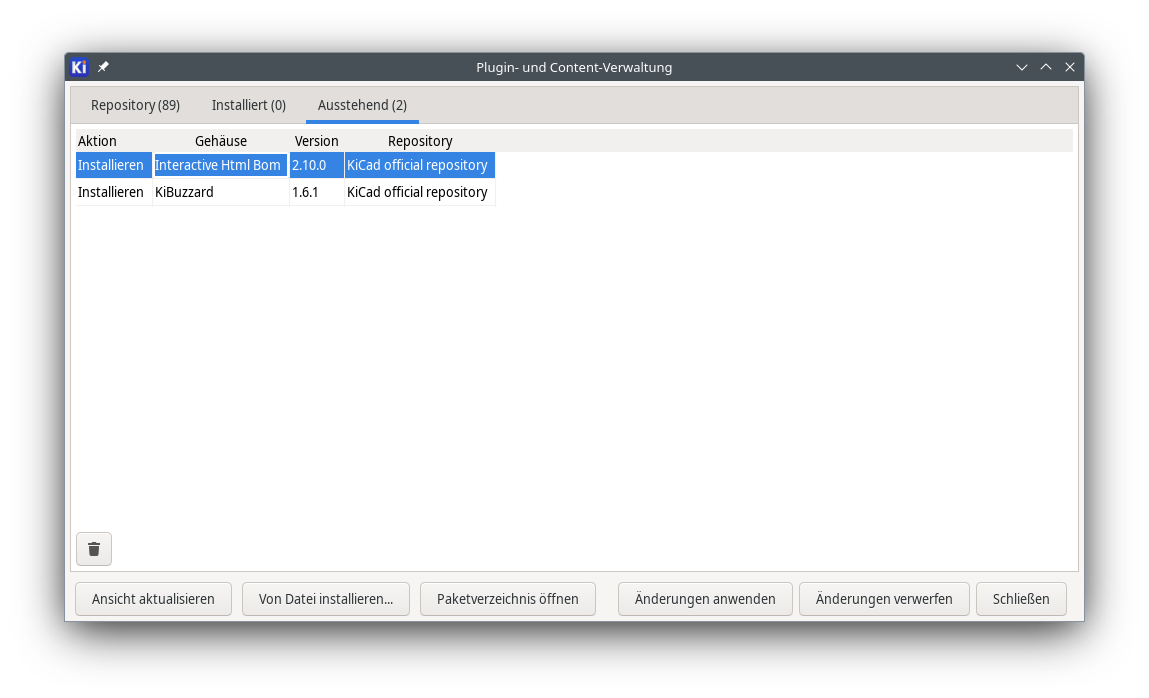Minimize the window with the down chevron
Screen dimensions: 1149x698
pos(1022,67)
